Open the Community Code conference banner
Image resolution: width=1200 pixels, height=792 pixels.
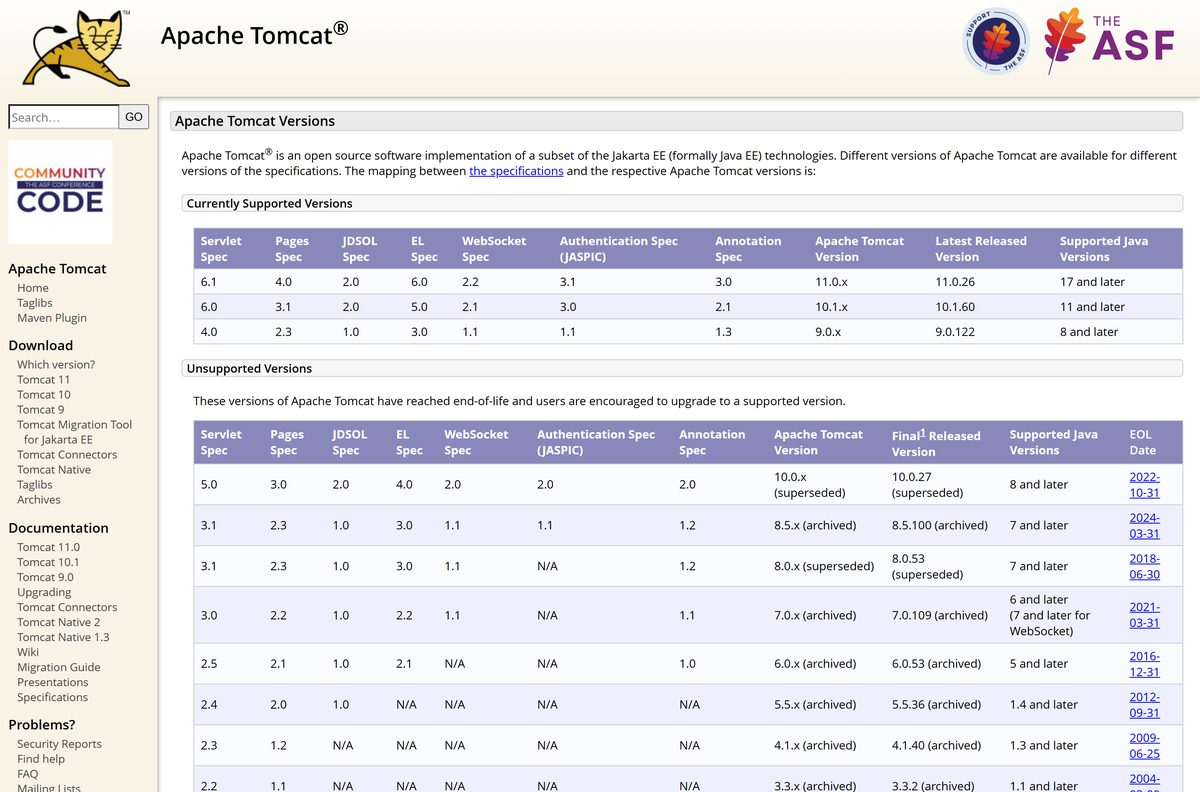tap(60, 192)
